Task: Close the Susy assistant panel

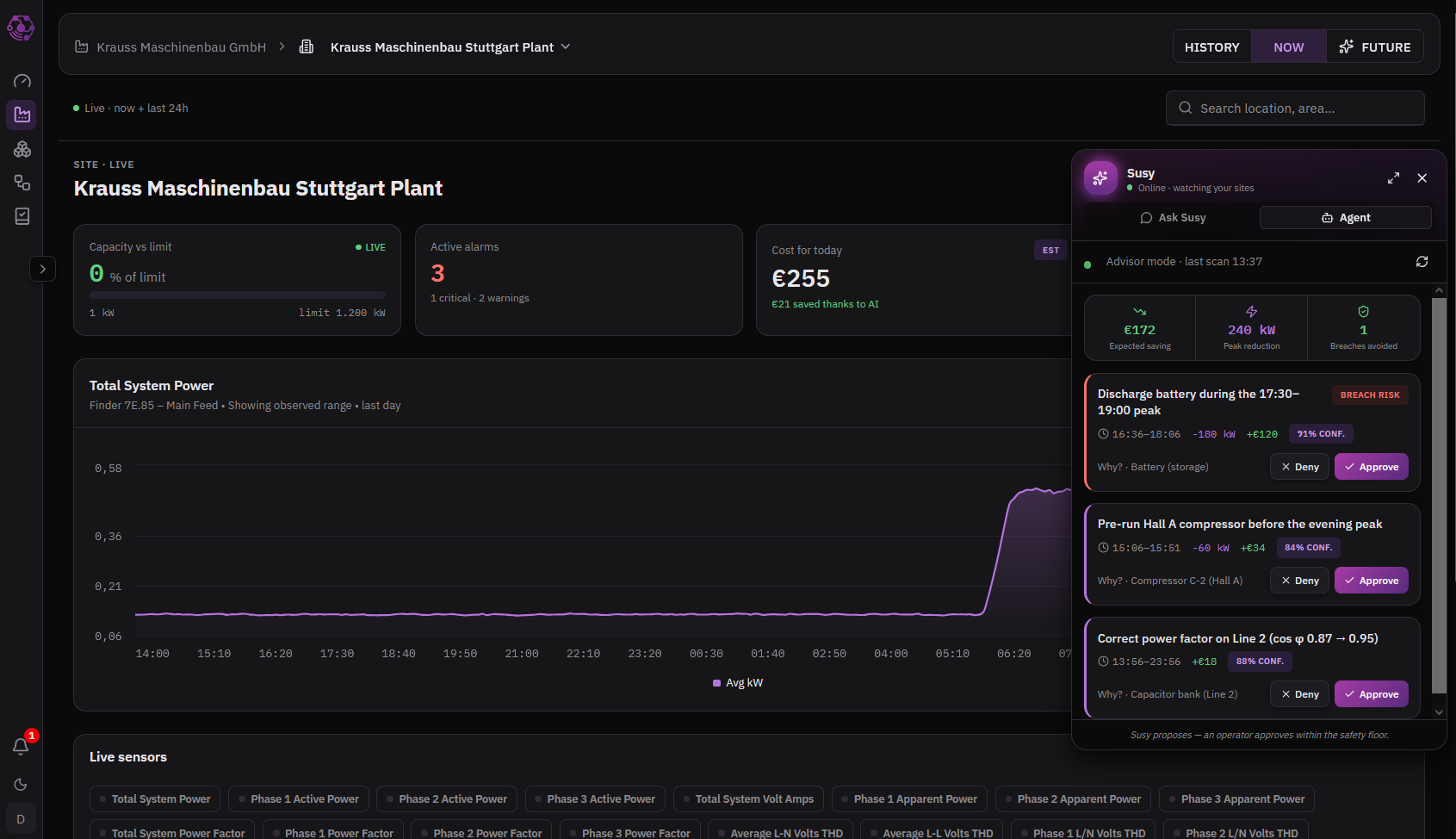Action: coord(1422,178)
